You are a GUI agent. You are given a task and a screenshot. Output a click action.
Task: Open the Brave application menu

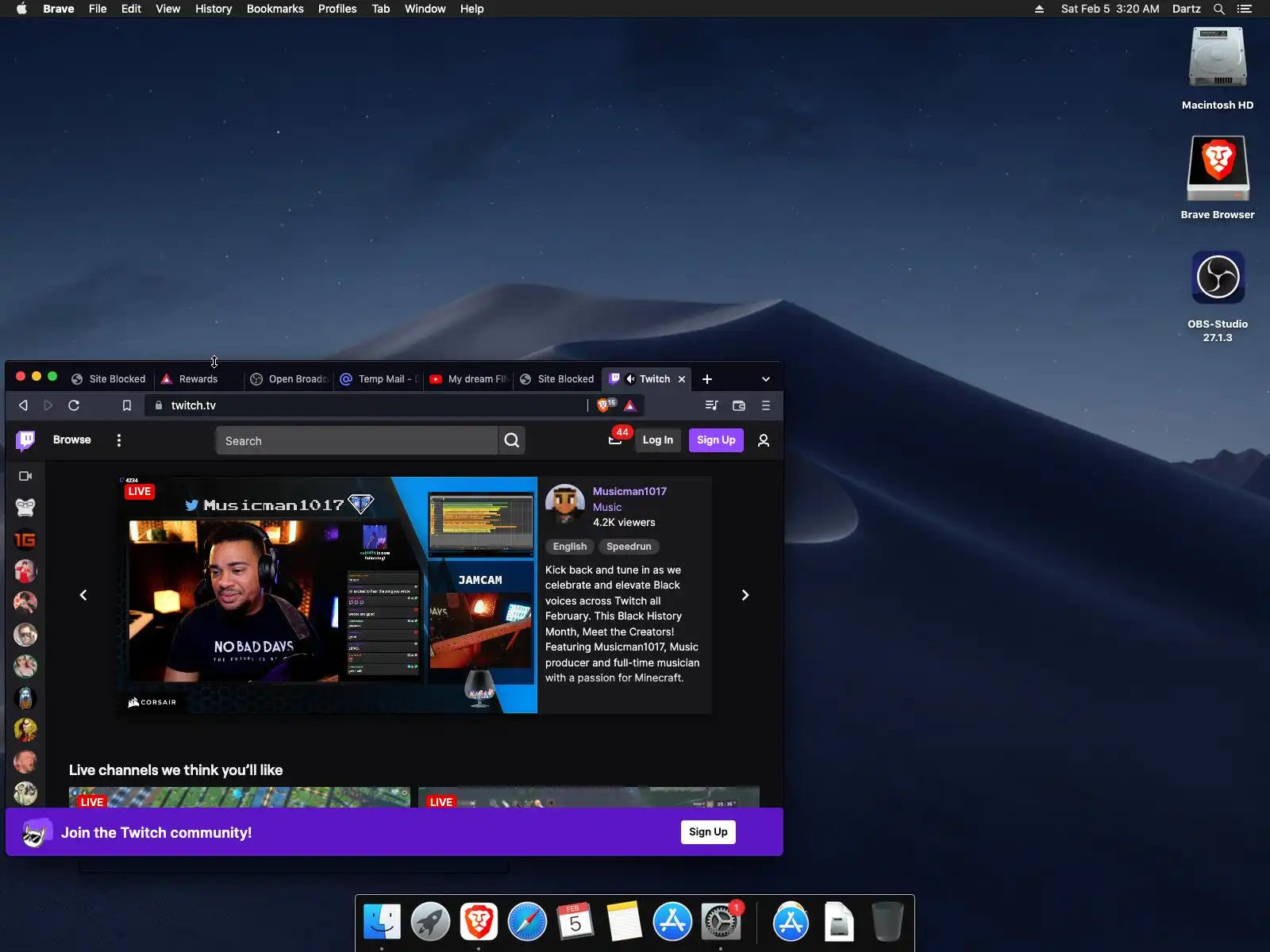[59, 9]
